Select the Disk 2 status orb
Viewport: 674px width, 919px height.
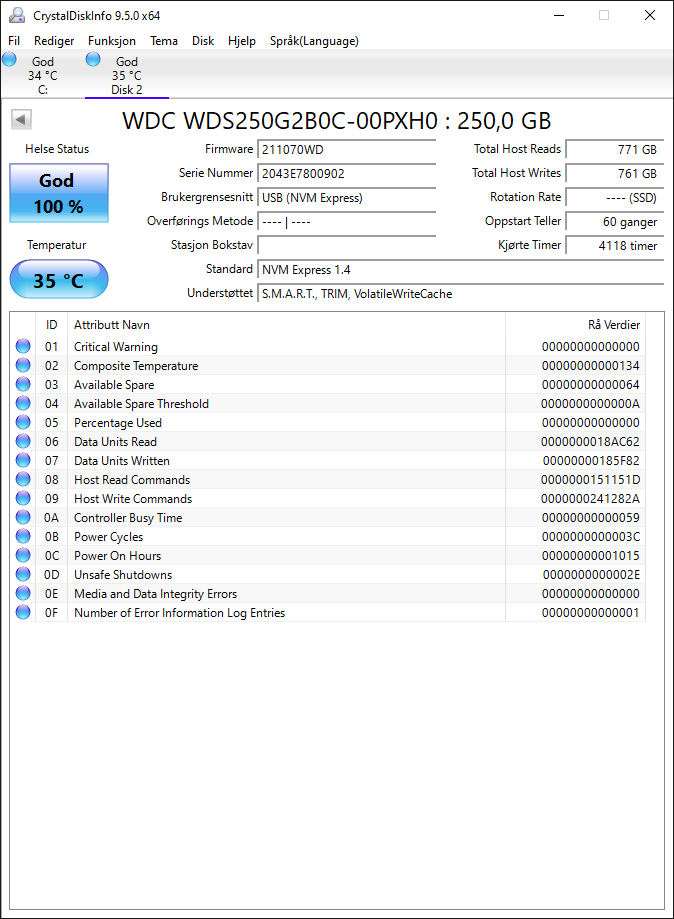(x=93, y=59)
